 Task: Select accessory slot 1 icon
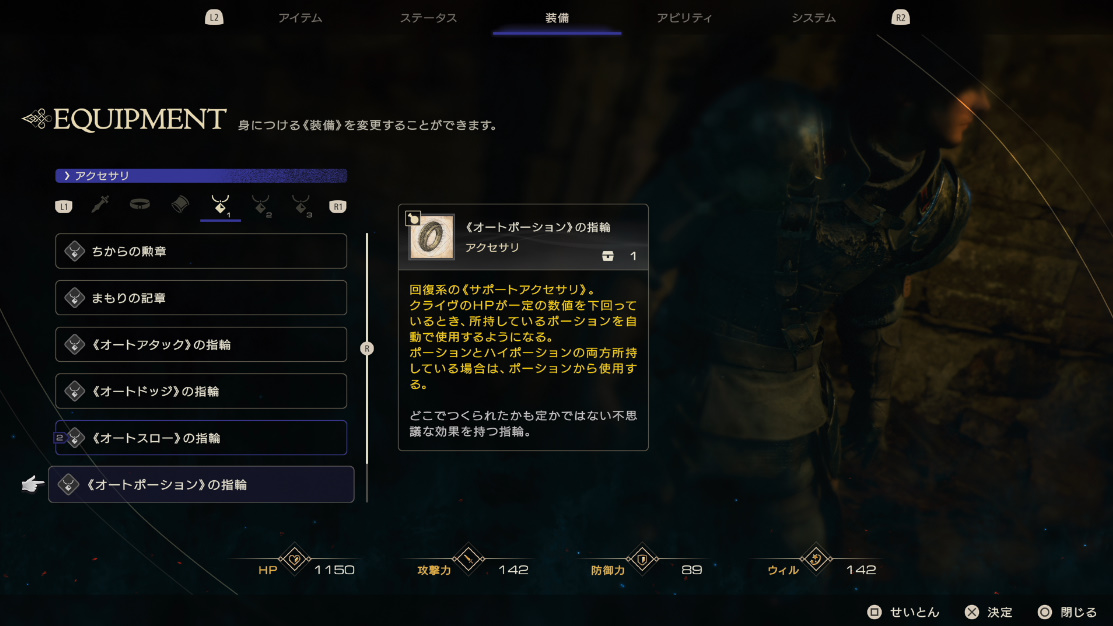[x=221, y=206]
